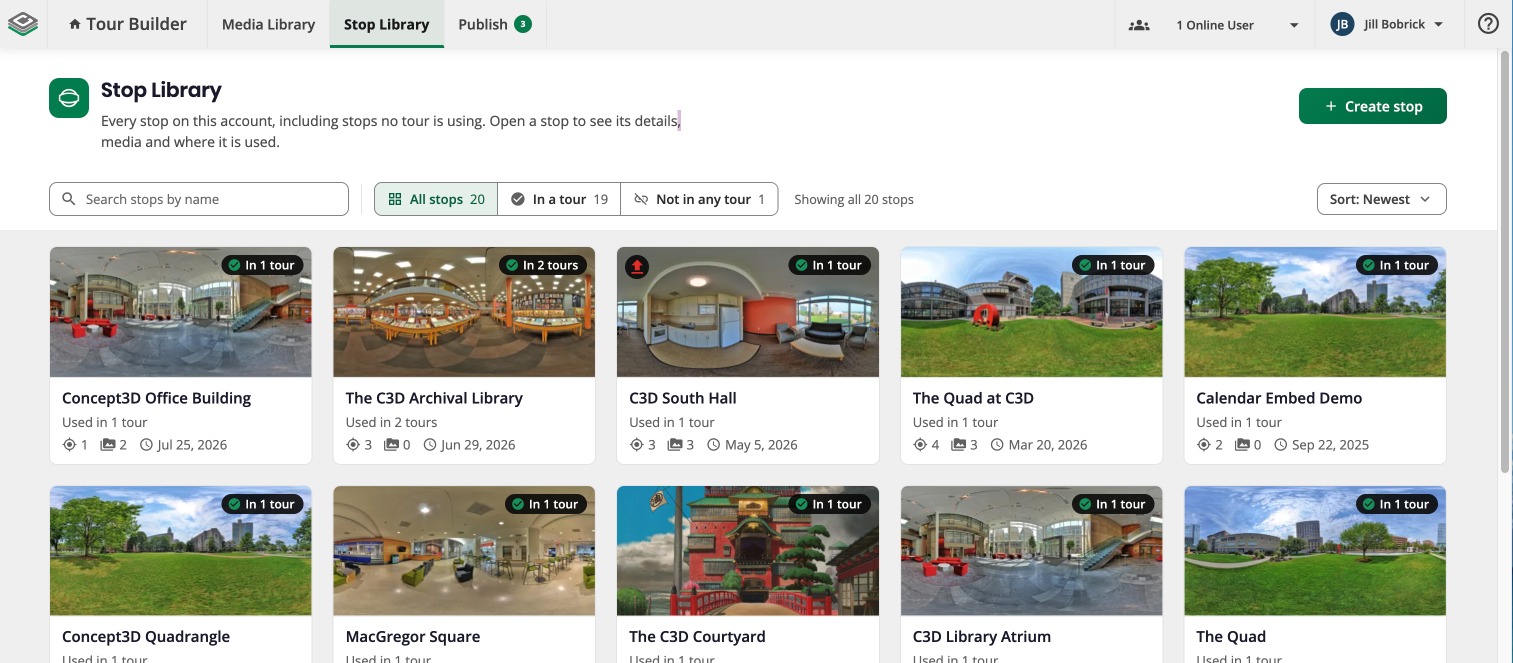Click The C3D Courtyard thumbnail
Image resolution: width=1513 pixels, height=663 pixels.
pos(748,551)
